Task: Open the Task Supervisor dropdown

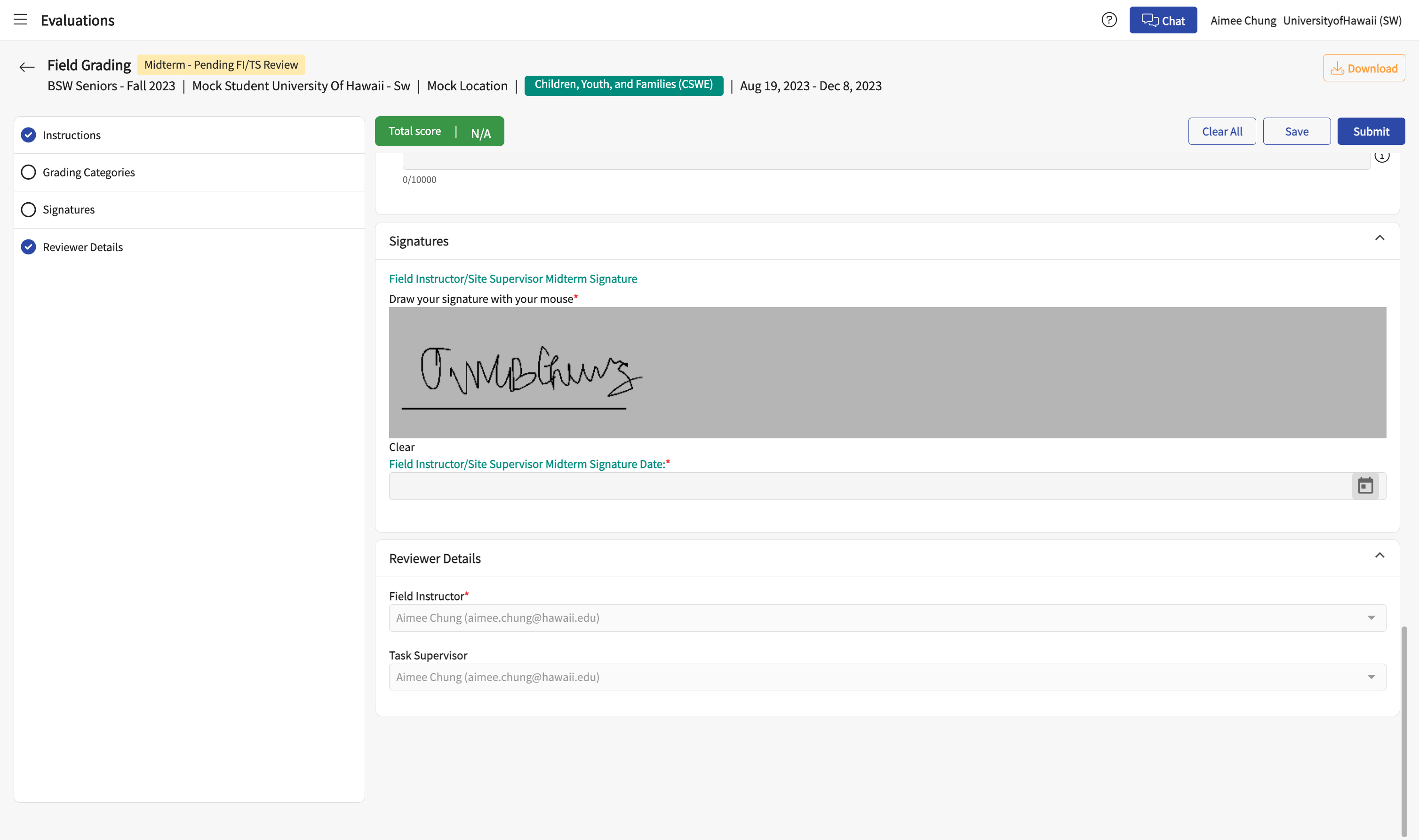Action: pyautogui.click(x=887, y=677)
